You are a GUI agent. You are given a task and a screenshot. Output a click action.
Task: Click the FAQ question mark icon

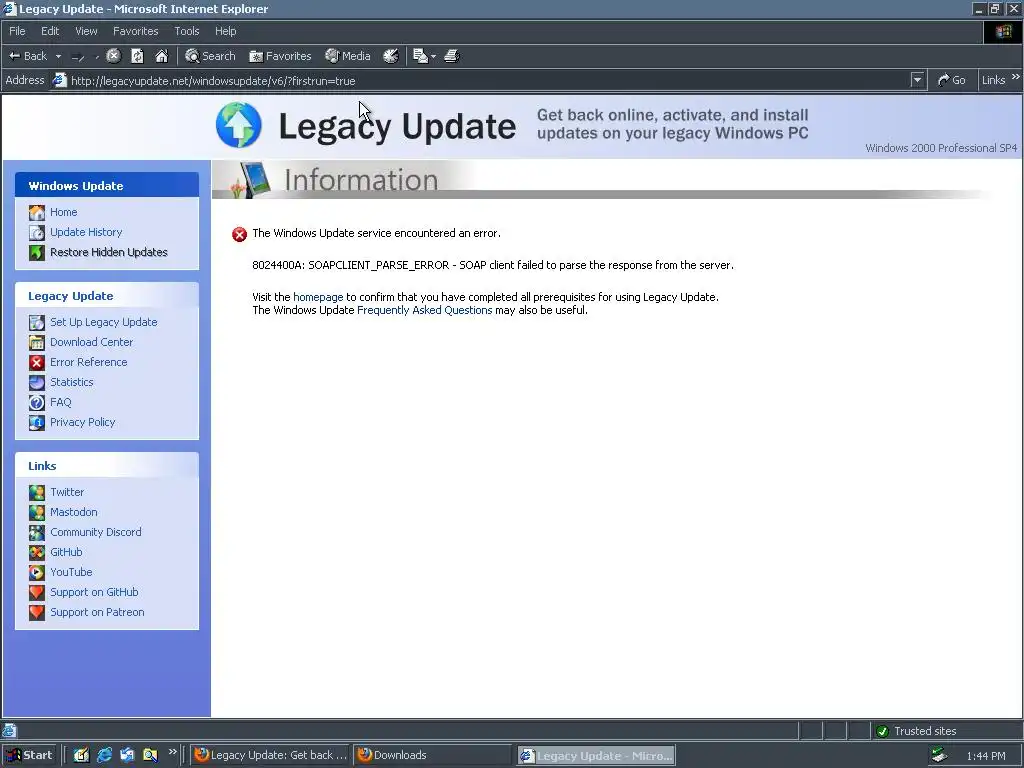click(x=37, y=403)
